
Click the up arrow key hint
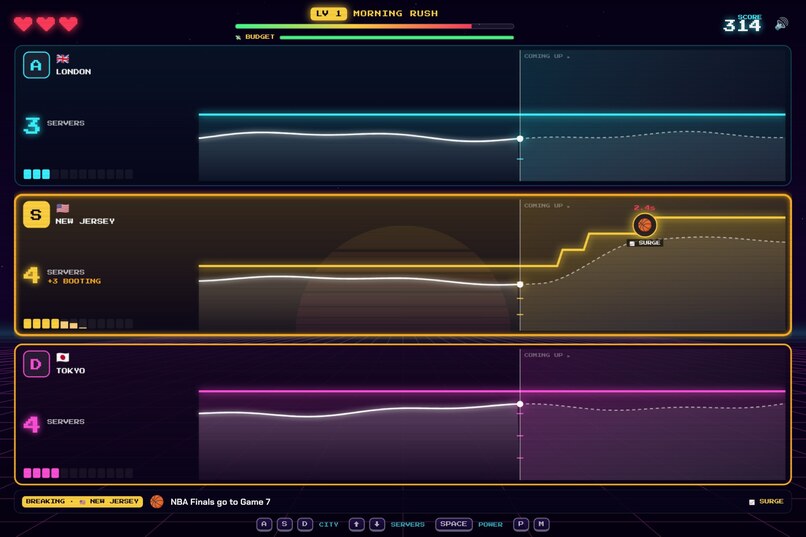(356, 524)
